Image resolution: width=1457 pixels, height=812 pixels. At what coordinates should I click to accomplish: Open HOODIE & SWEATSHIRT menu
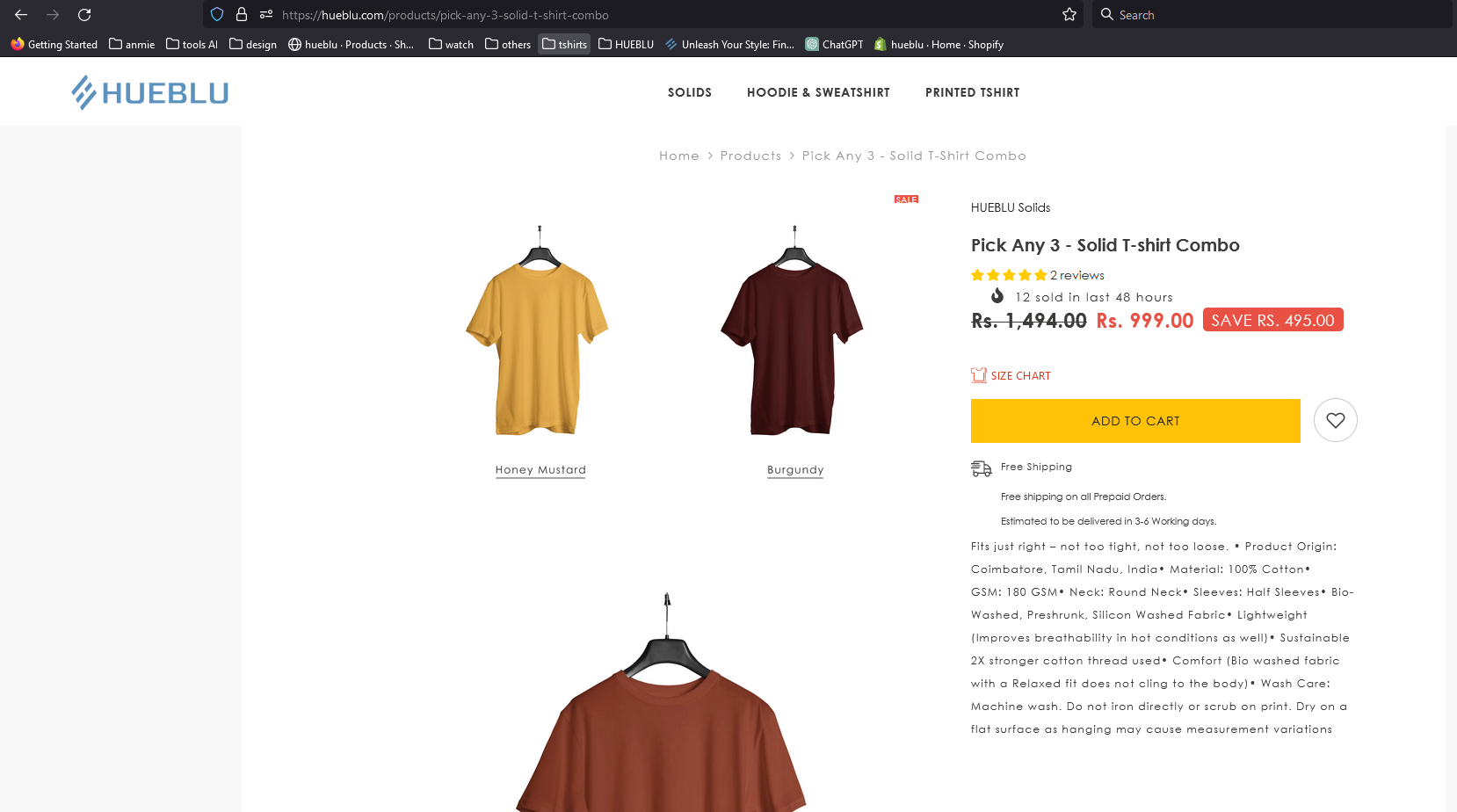click(x=818, y=92)
